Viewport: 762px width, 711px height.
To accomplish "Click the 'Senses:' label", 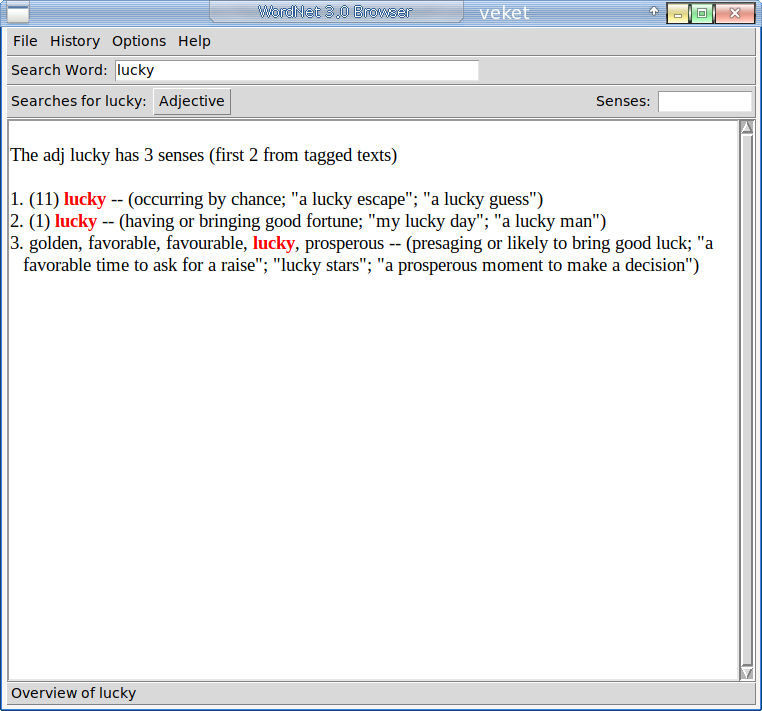I will click(x=623, y=101).
